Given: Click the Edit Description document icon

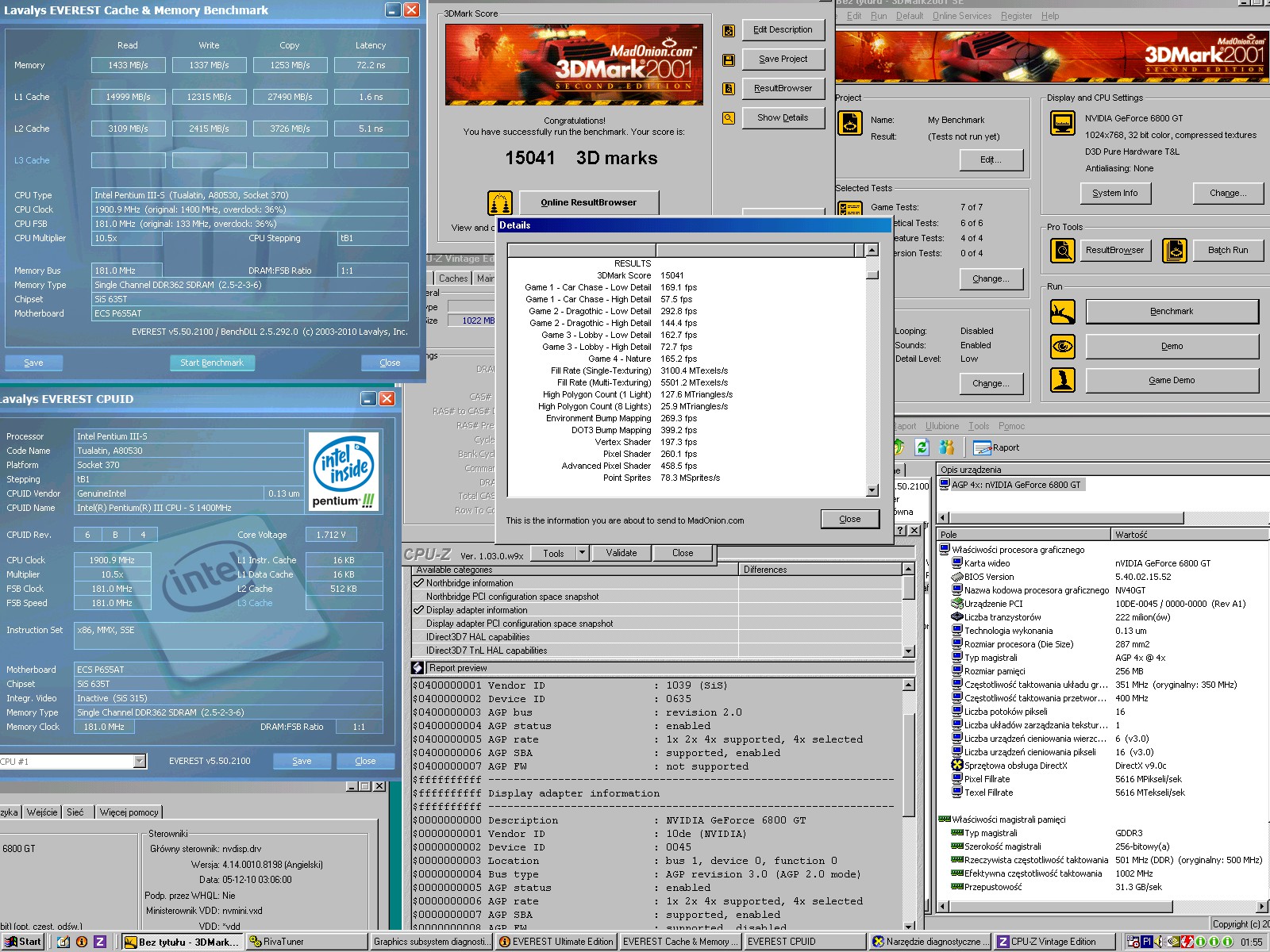Looking at the screenshot, I should pos(728,31).
